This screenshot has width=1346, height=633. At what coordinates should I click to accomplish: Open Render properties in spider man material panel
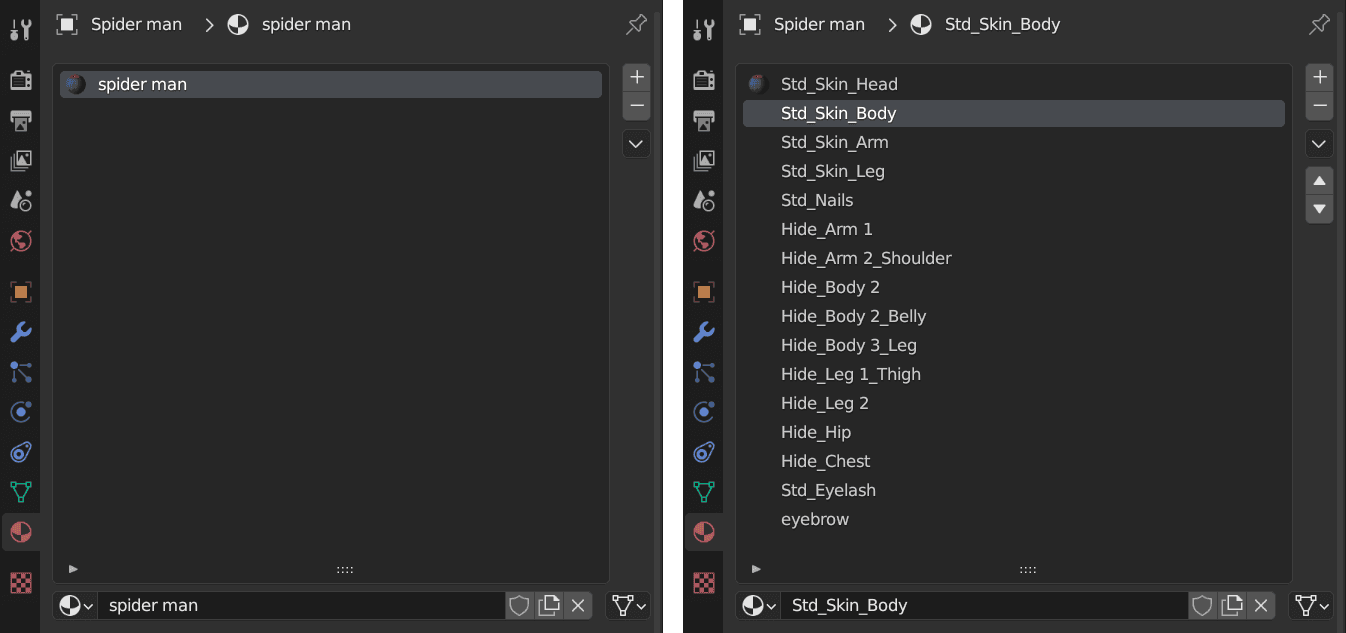(x=20, y=80)
